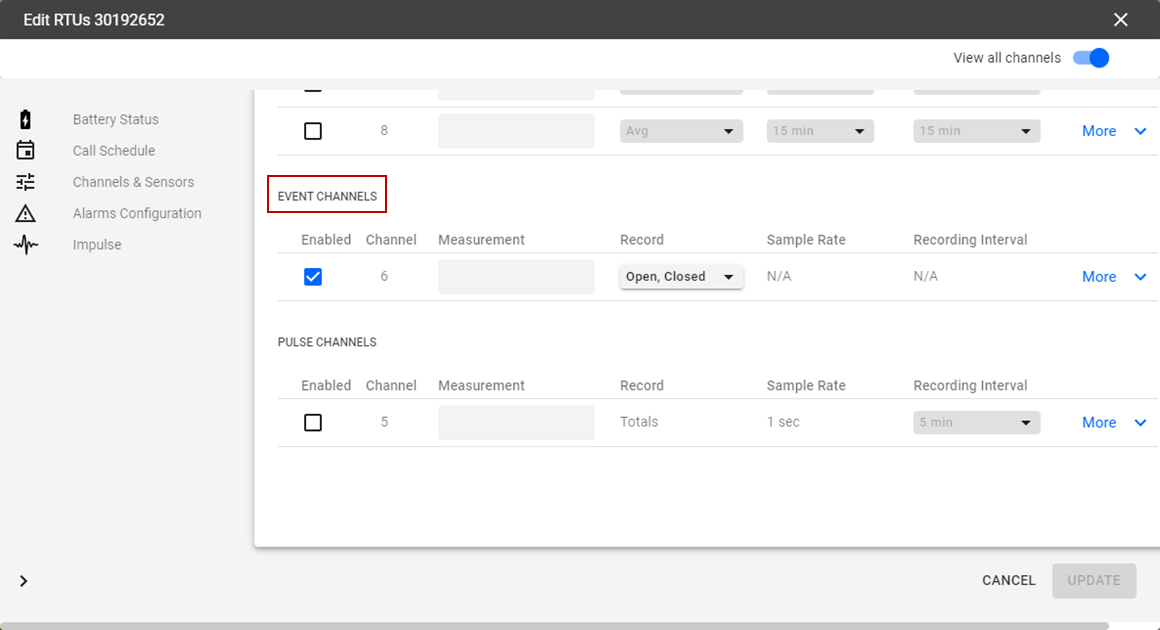Click the CANCEL button
1160x630 pixels.
[x=1008, y=580]
